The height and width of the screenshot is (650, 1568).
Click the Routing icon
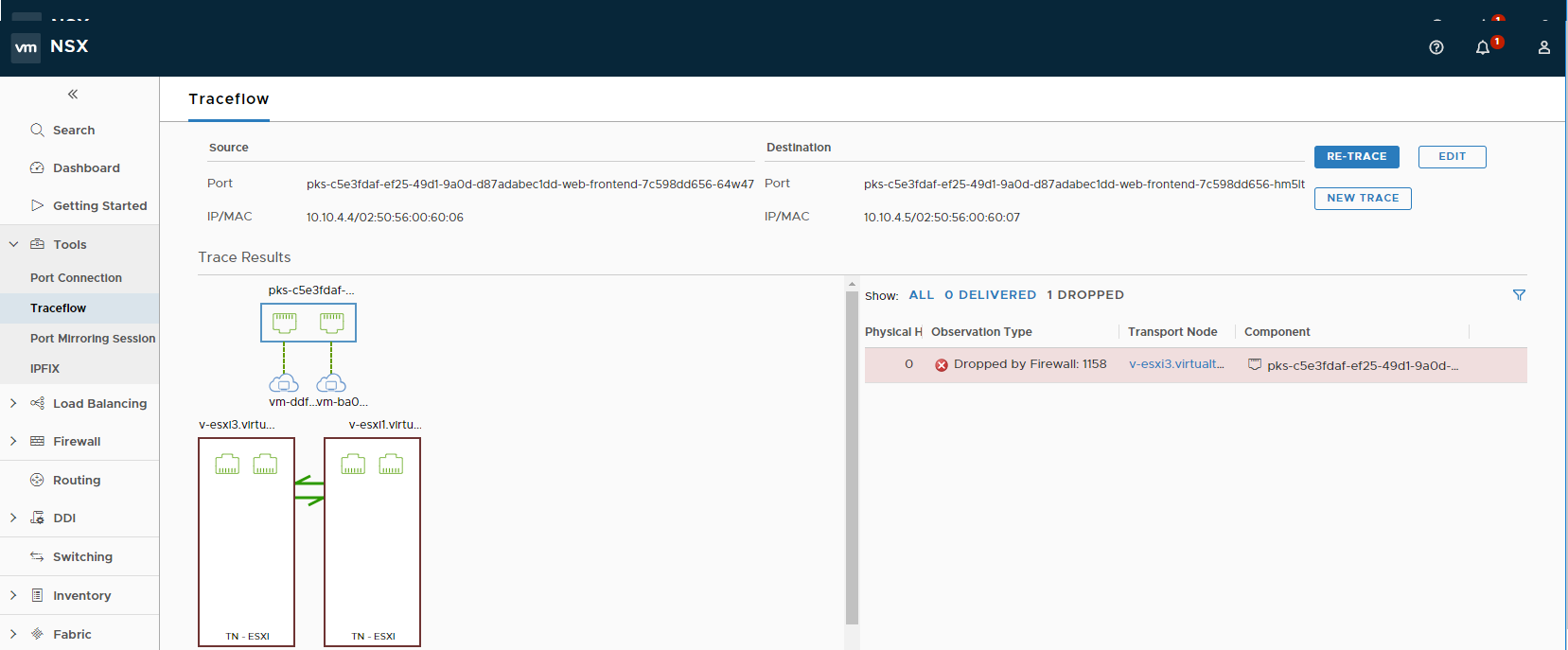coord(37,480)
